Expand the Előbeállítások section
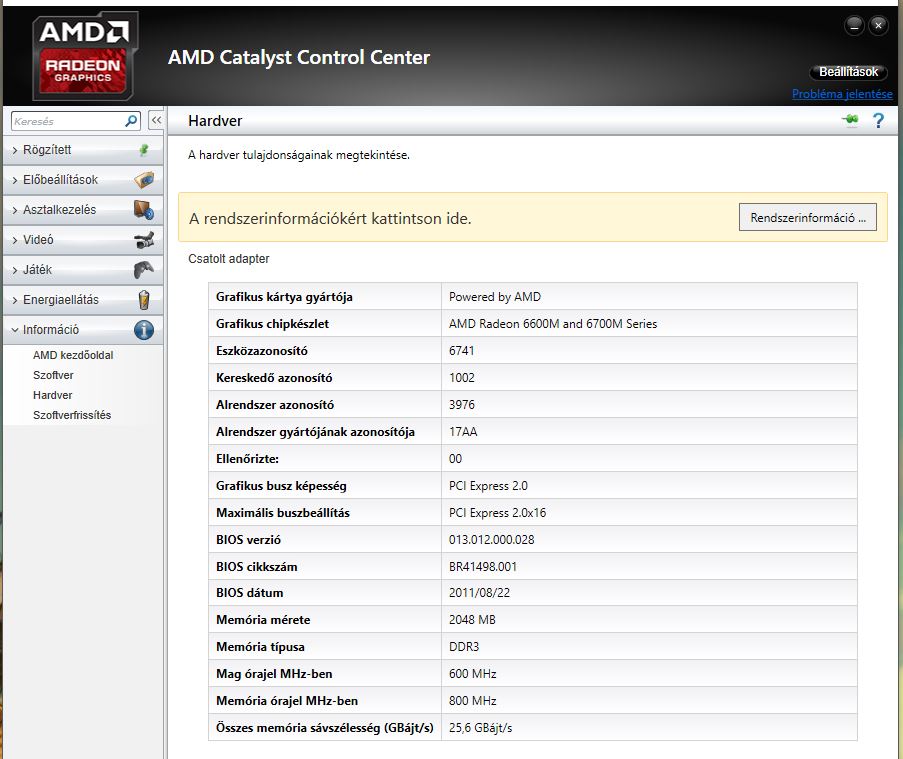 click(x=83, y=180)
